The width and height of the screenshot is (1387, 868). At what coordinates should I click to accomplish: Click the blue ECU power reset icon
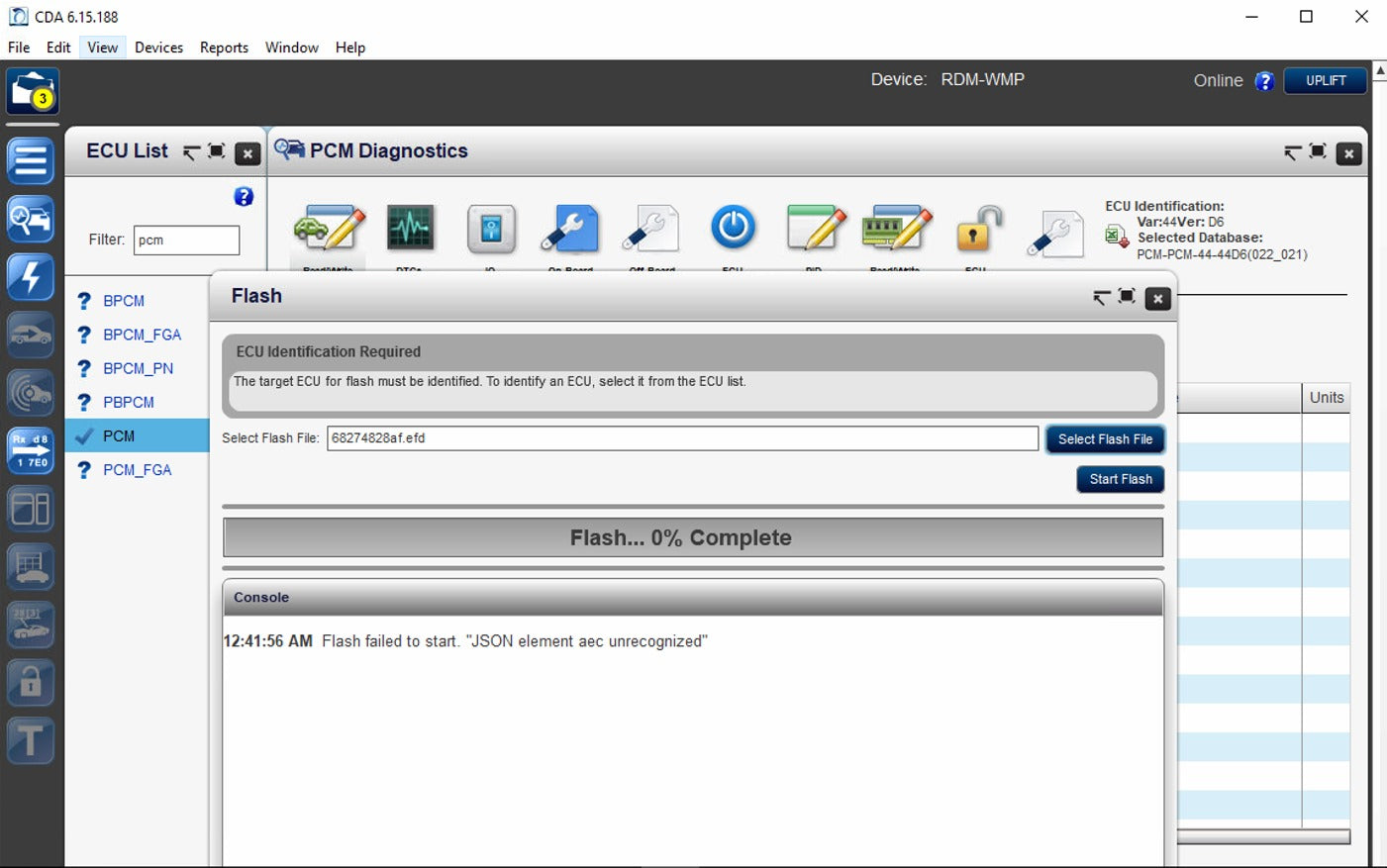[733, 228]
